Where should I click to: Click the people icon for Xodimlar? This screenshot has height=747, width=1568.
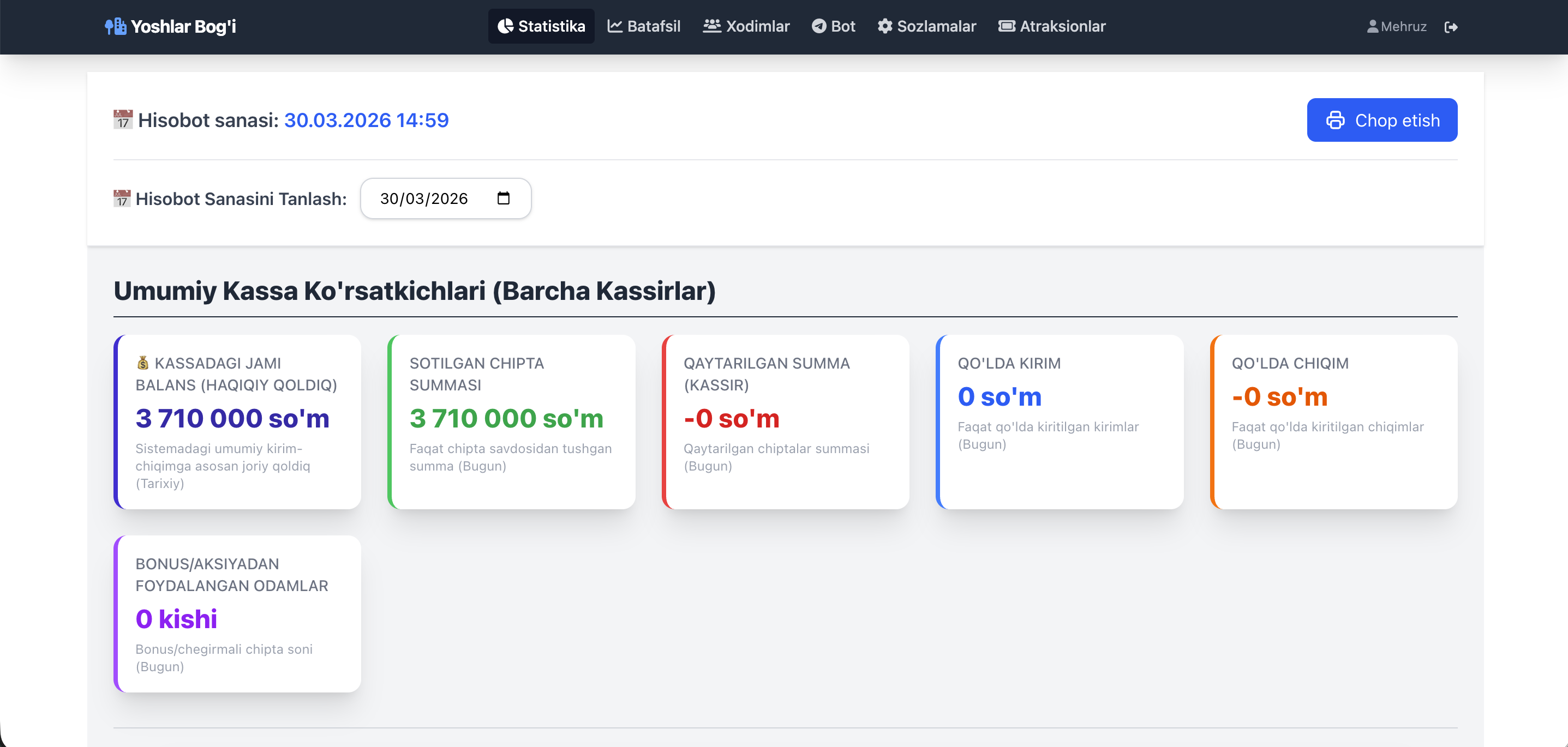point(711,26)
